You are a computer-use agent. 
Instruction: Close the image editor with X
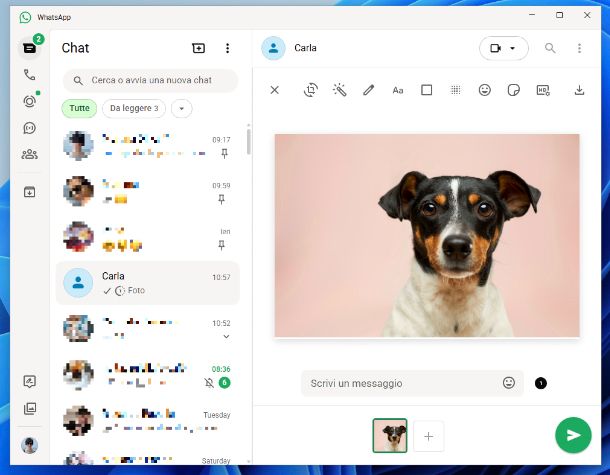(x=275, y=90)
